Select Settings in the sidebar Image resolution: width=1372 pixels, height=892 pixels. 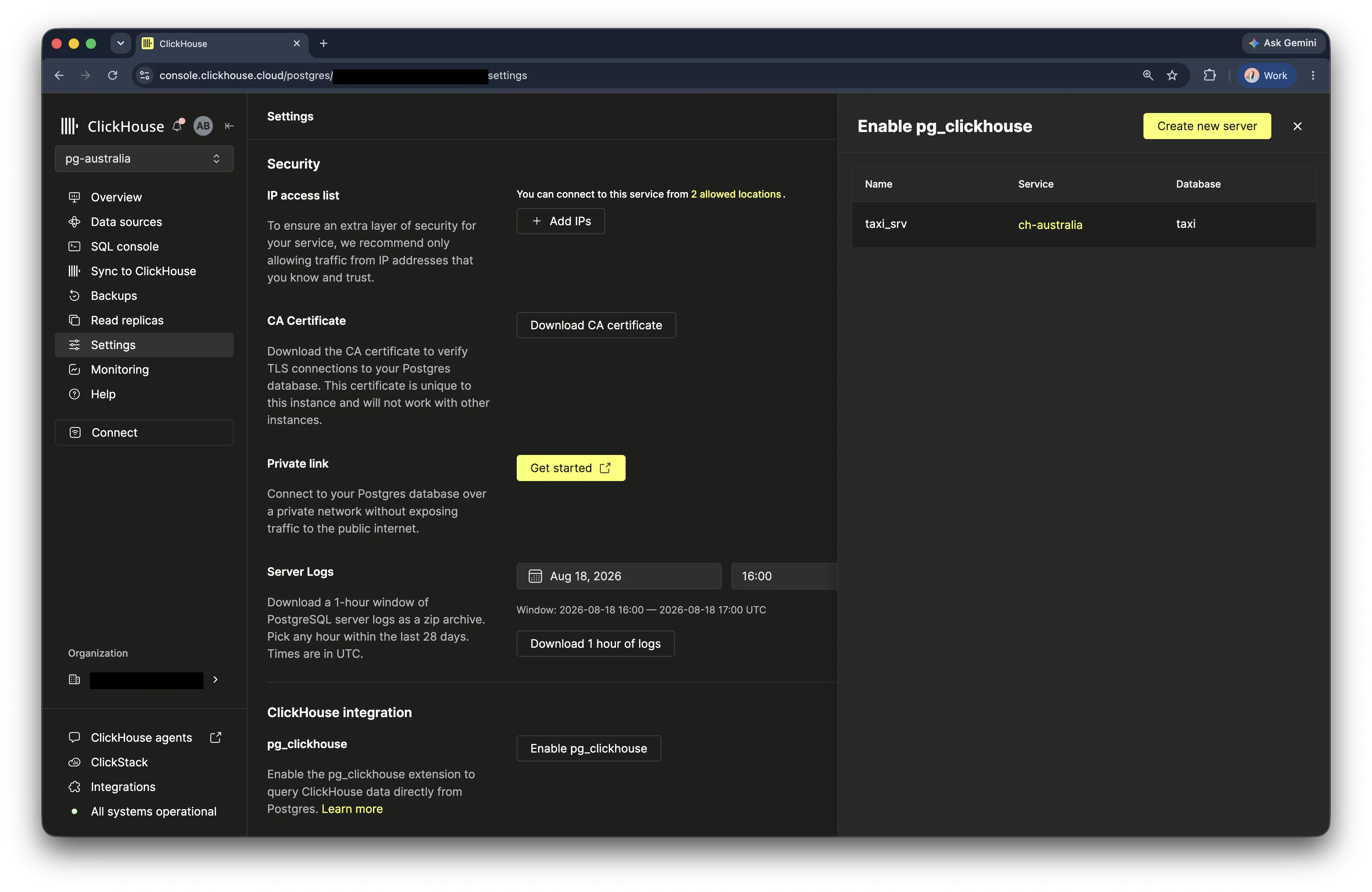144,345
